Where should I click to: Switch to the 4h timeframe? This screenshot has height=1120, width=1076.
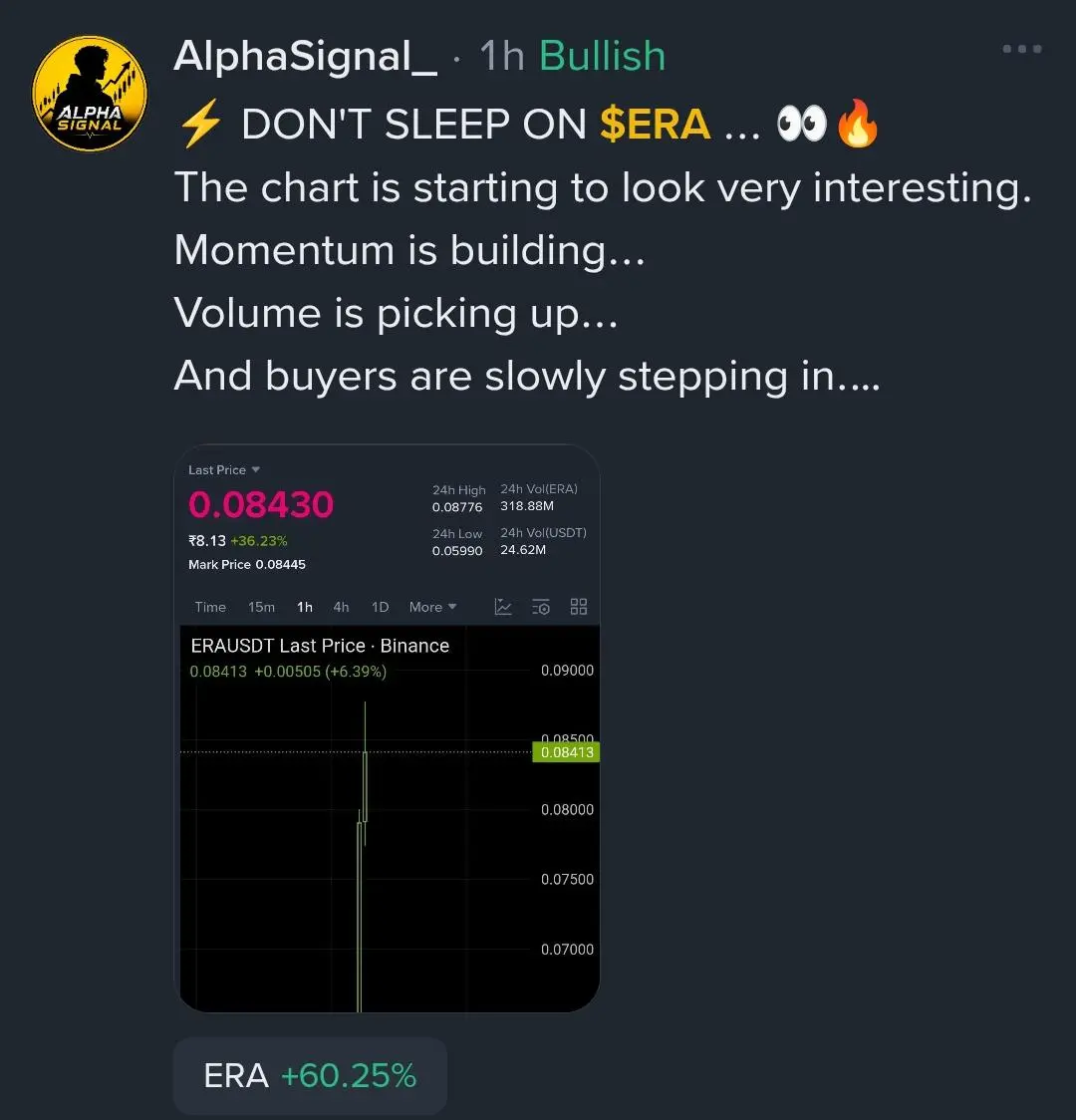click(342, 607)
